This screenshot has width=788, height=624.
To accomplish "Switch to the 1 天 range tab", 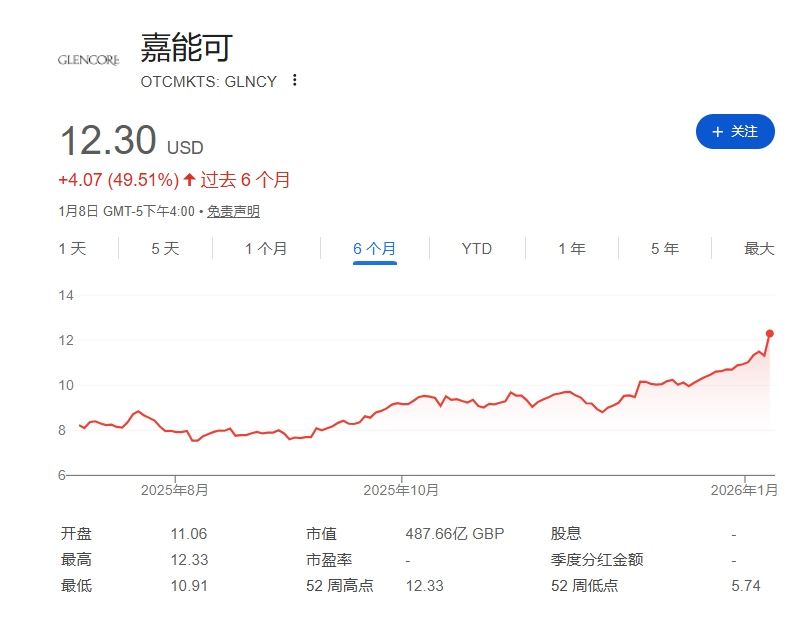I will (x=72, y=249).
